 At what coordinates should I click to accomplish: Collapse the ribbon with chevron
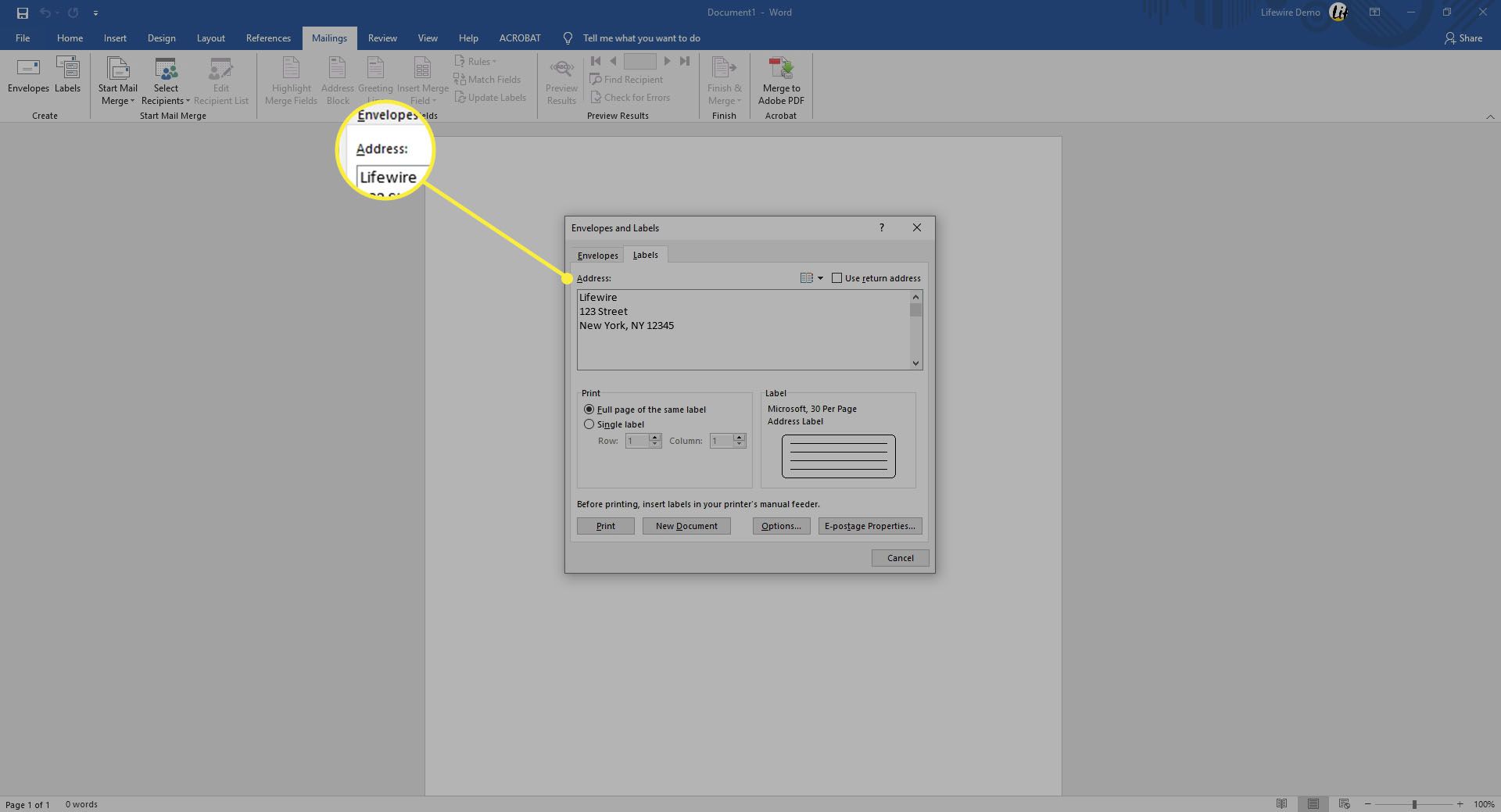tap(1490, 116)
